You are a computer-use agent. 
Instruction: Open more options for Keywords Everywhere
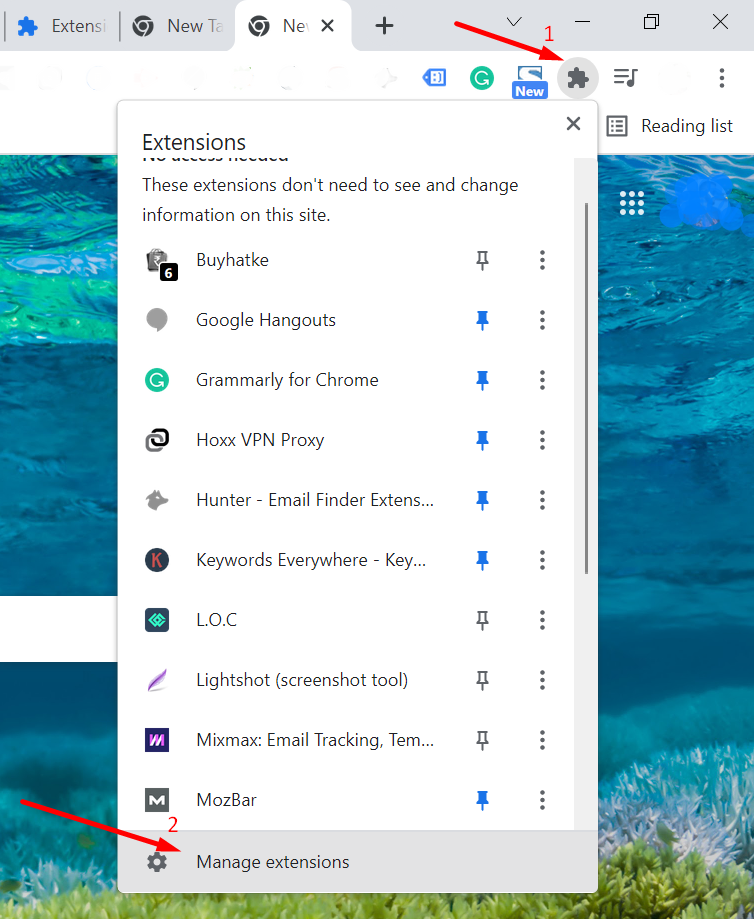[x=542, y=560]
